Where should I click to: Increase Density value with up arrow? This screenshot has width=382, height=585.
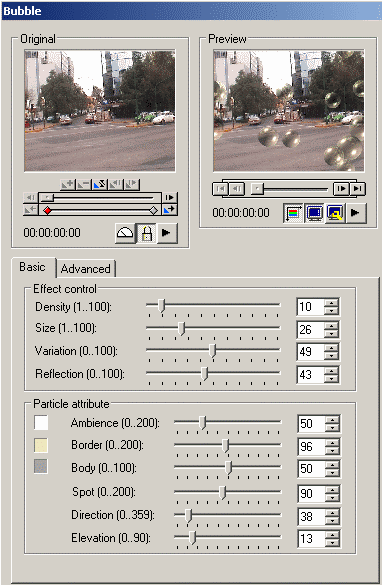(331, 303)
